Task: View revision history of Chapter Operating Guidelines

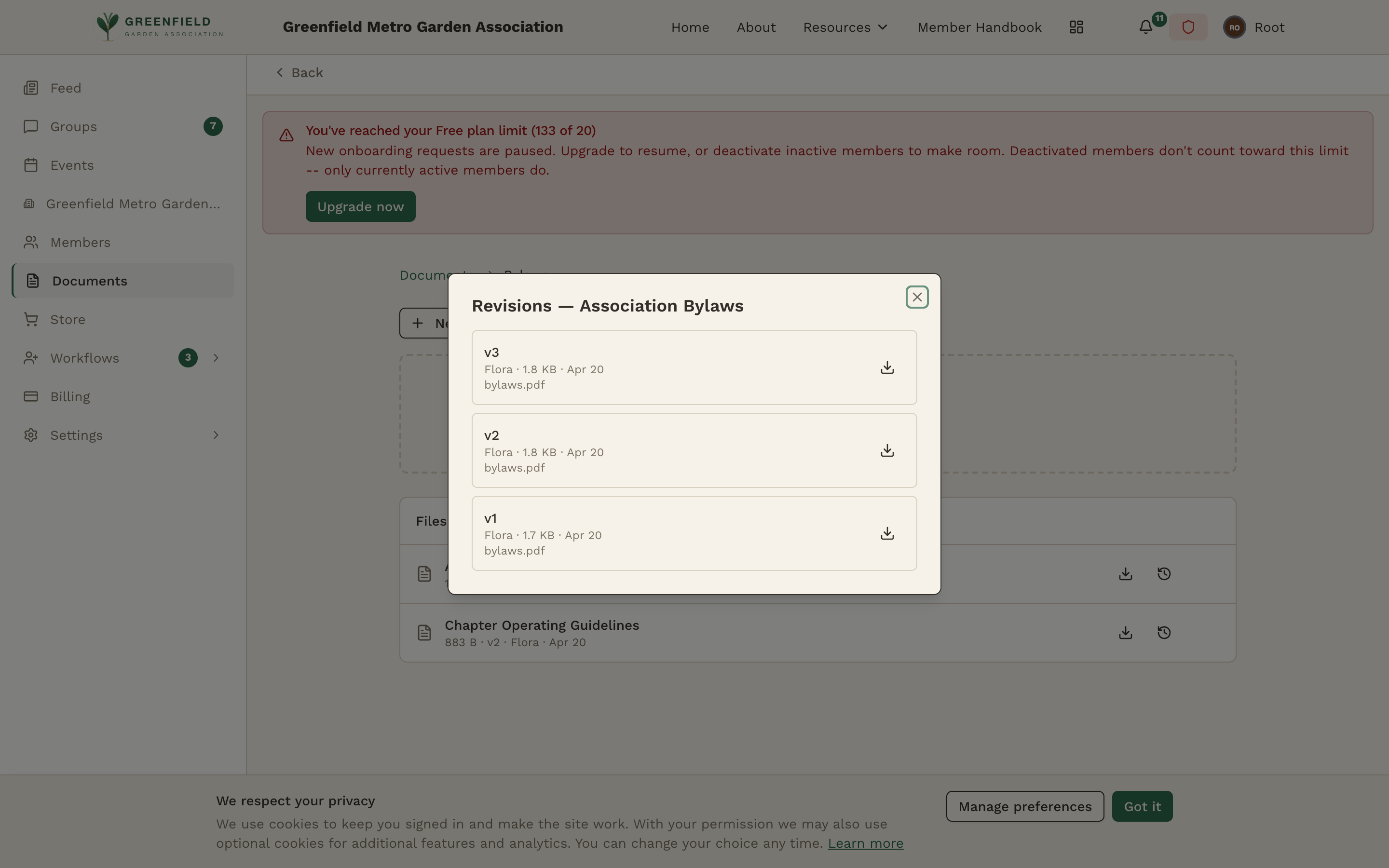Action: pos(1163,633)
